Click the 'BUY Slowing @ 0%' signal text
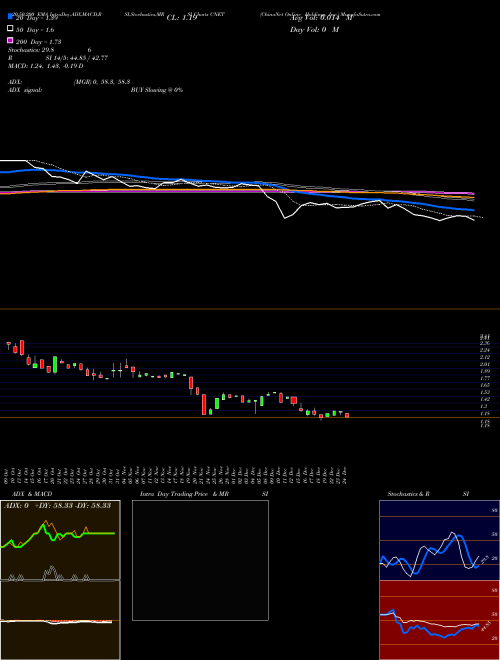The height and width of the screenshot is (660, 500). 157,90
